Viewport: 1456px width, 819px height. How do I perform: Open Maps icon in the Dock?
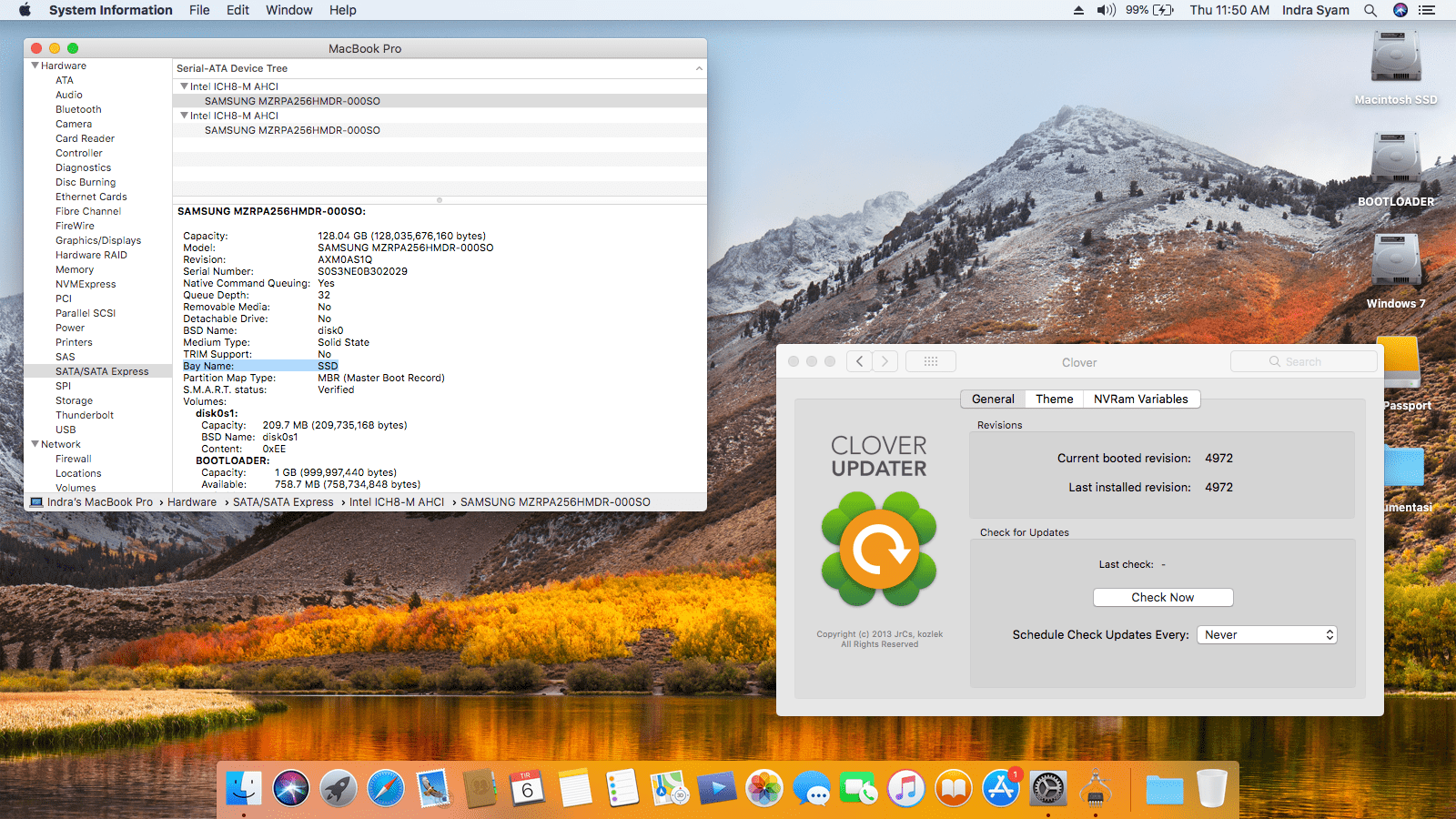[670, 788]
